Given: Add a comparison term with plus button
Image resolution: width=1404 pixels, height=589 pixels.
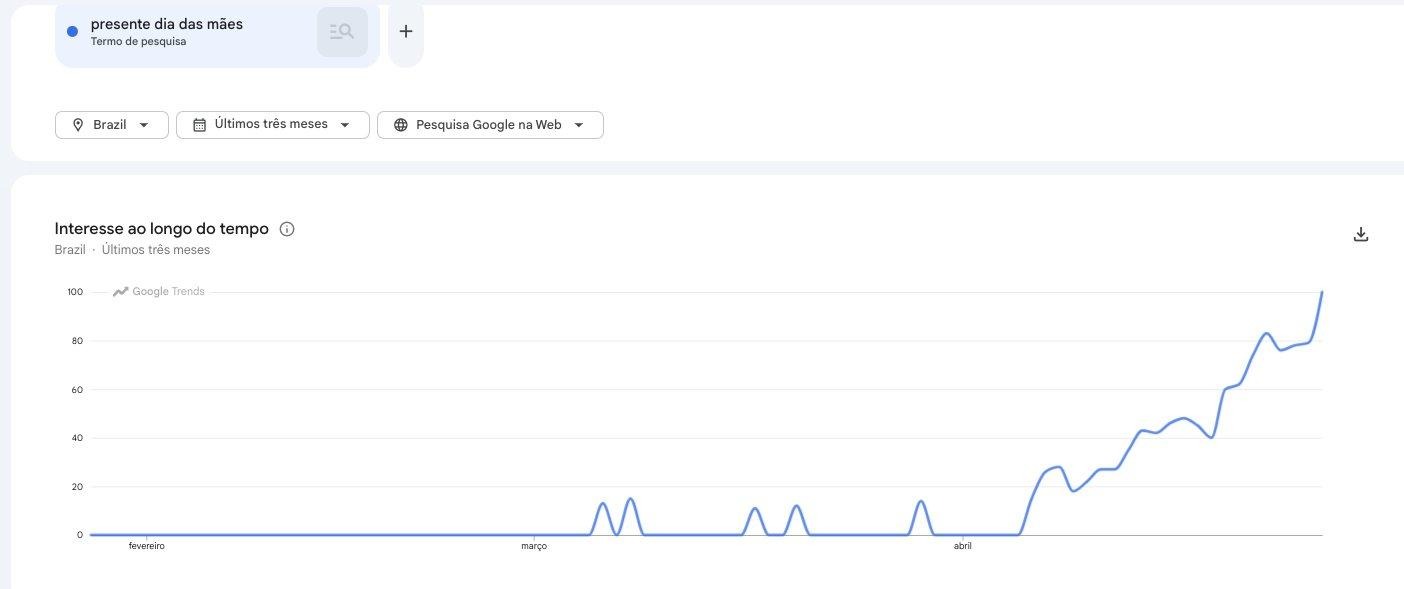Looking at the screenshot, I should pyautogui.click(x=405, y=31).
